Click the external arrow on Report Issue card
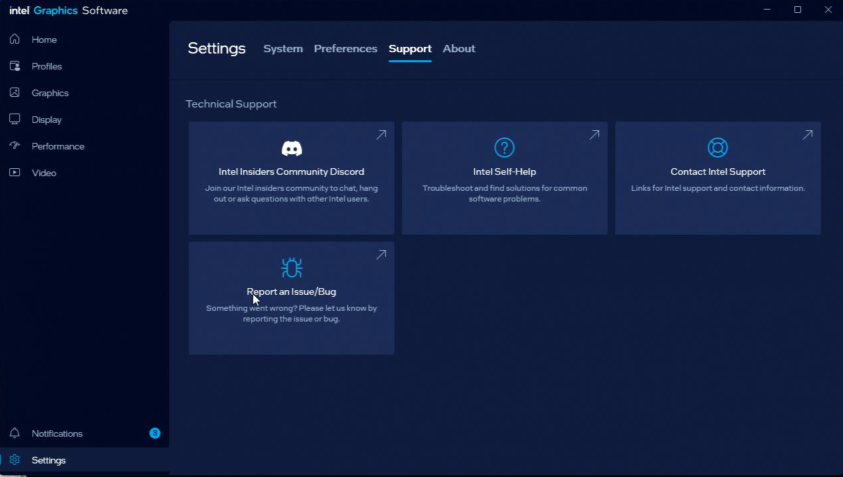This screenshot has width=843, height=477. click(381, 255)
